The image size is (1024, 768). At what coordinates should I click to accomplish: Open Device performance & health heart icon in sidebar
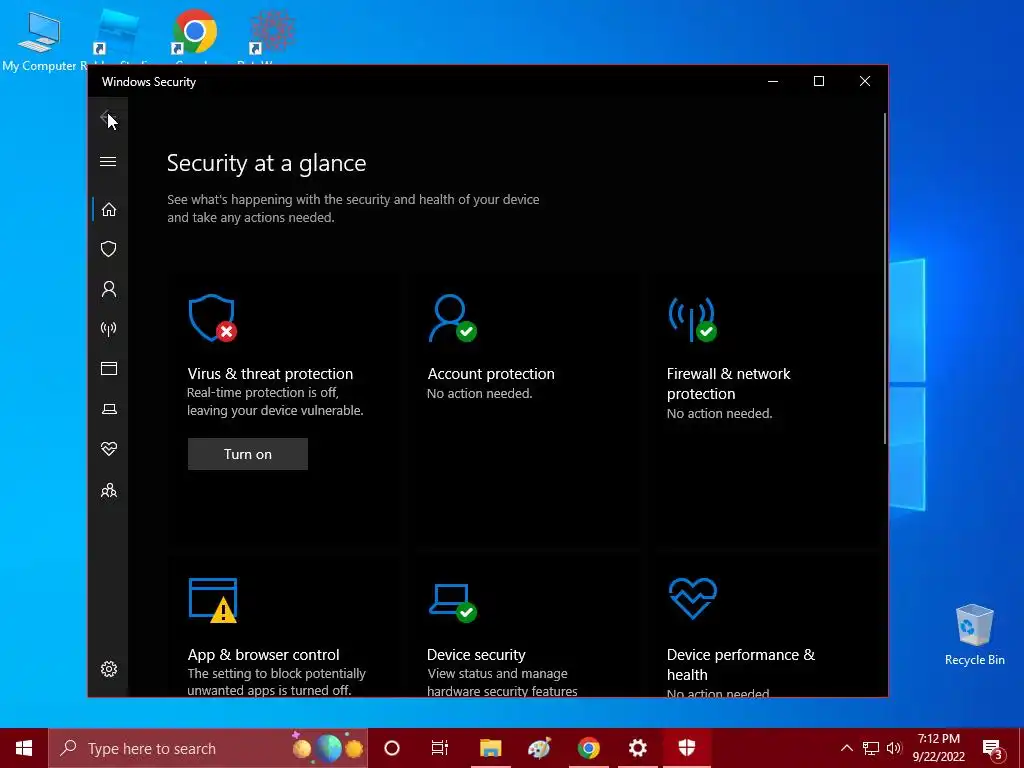coord(108,449)
